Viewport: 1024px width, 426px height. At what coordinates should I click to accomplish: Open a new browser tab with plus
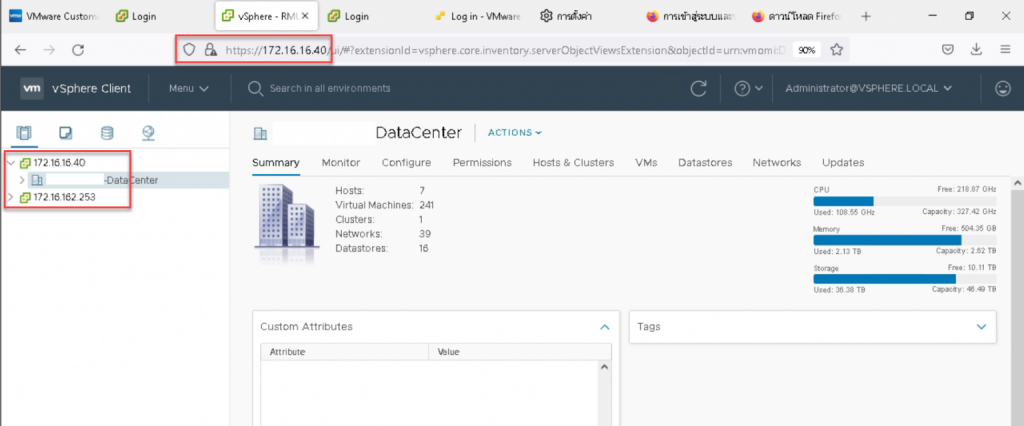point(866,16)
